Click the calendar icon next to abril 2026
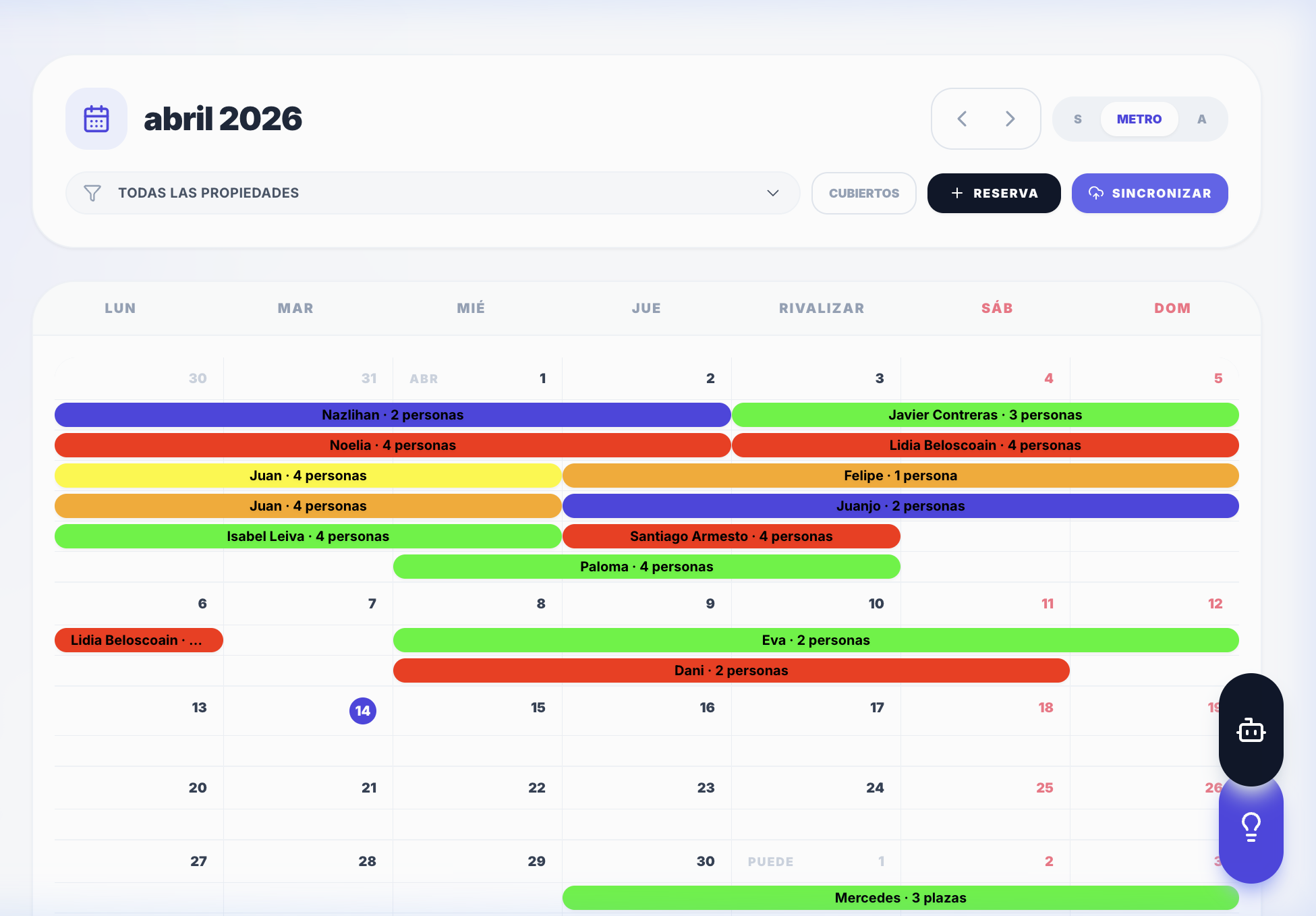The height and width of the screenshot is (916, 1316). click(x=96, y=119)
